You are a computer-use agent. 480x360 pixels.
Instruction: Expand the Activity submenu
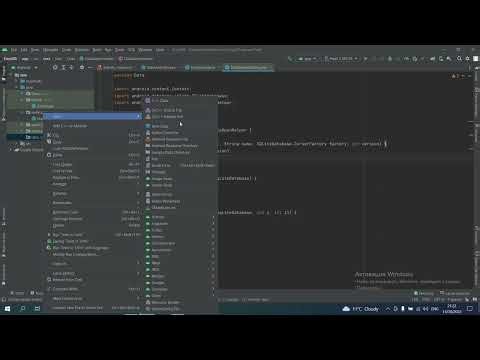pos(180,217)
